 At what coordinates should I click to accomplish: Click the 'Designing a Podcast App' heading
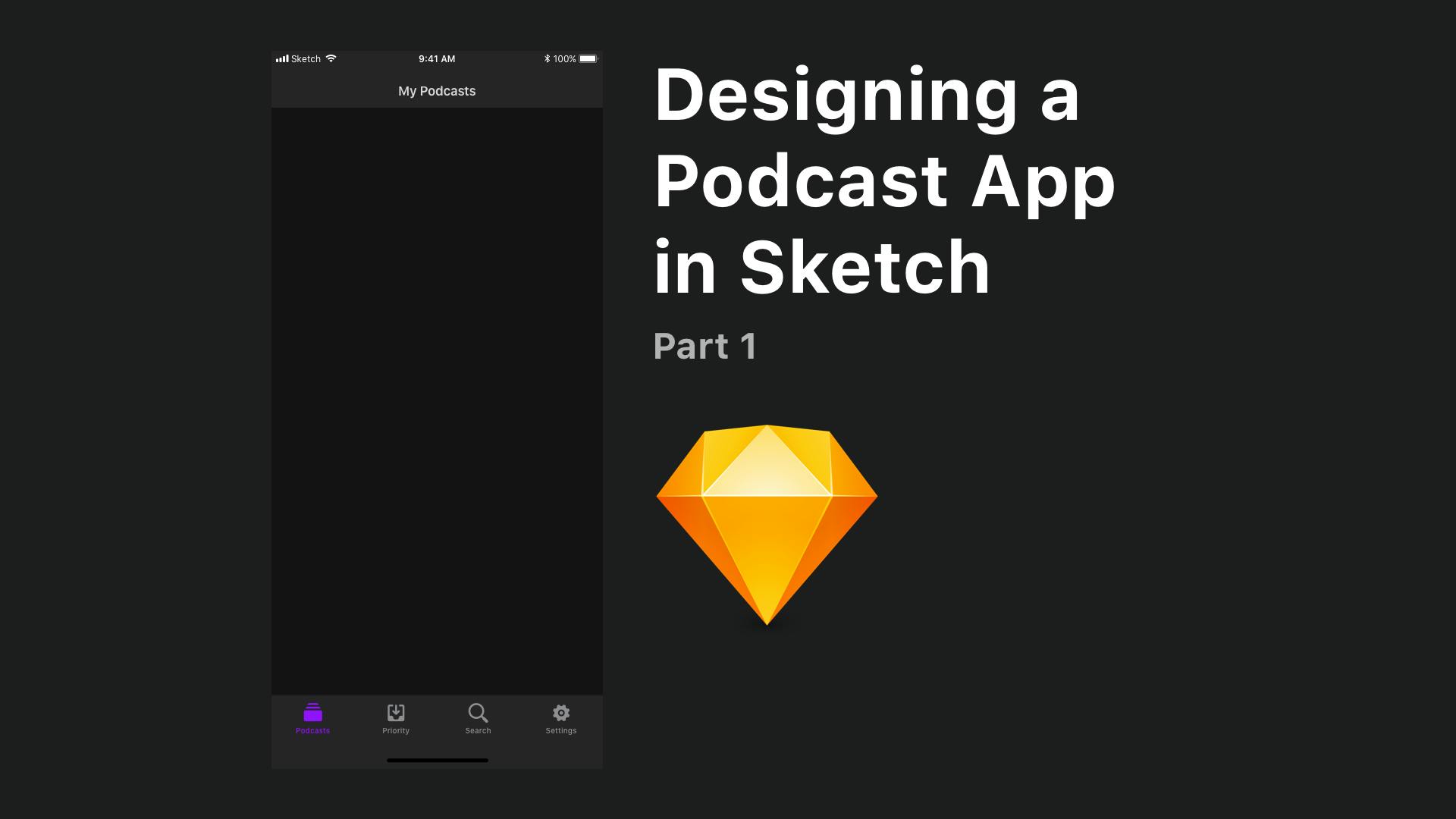click(x=884, y=180)
